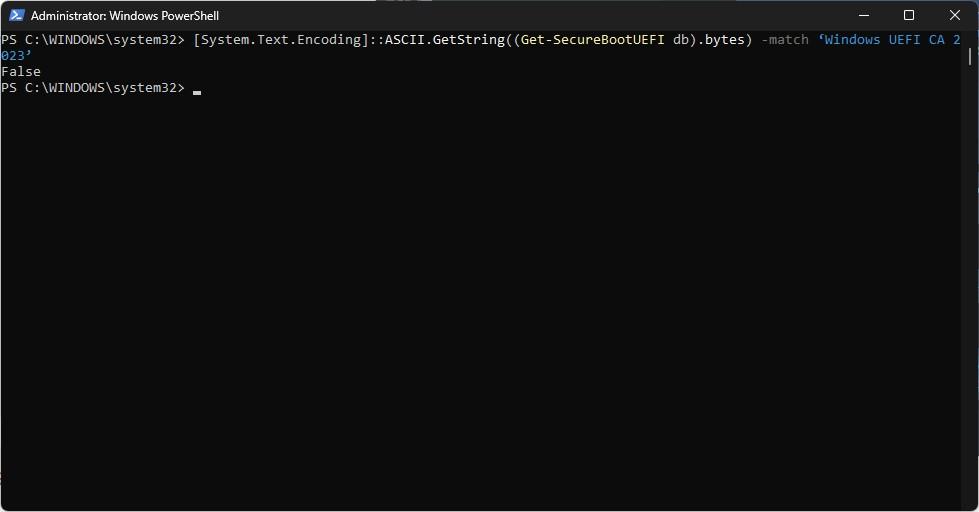Click the first "PS C:\WINDOWS\system32>" prompt
This screenshot has height=512, width=979.
pos(93,40)
